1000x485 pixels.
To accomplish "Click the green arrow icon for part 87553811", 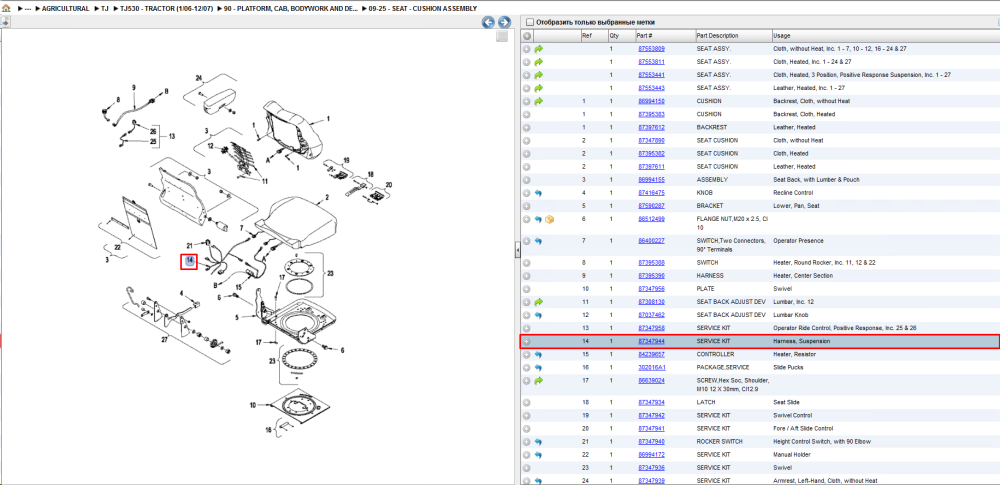I will (538, 62).
